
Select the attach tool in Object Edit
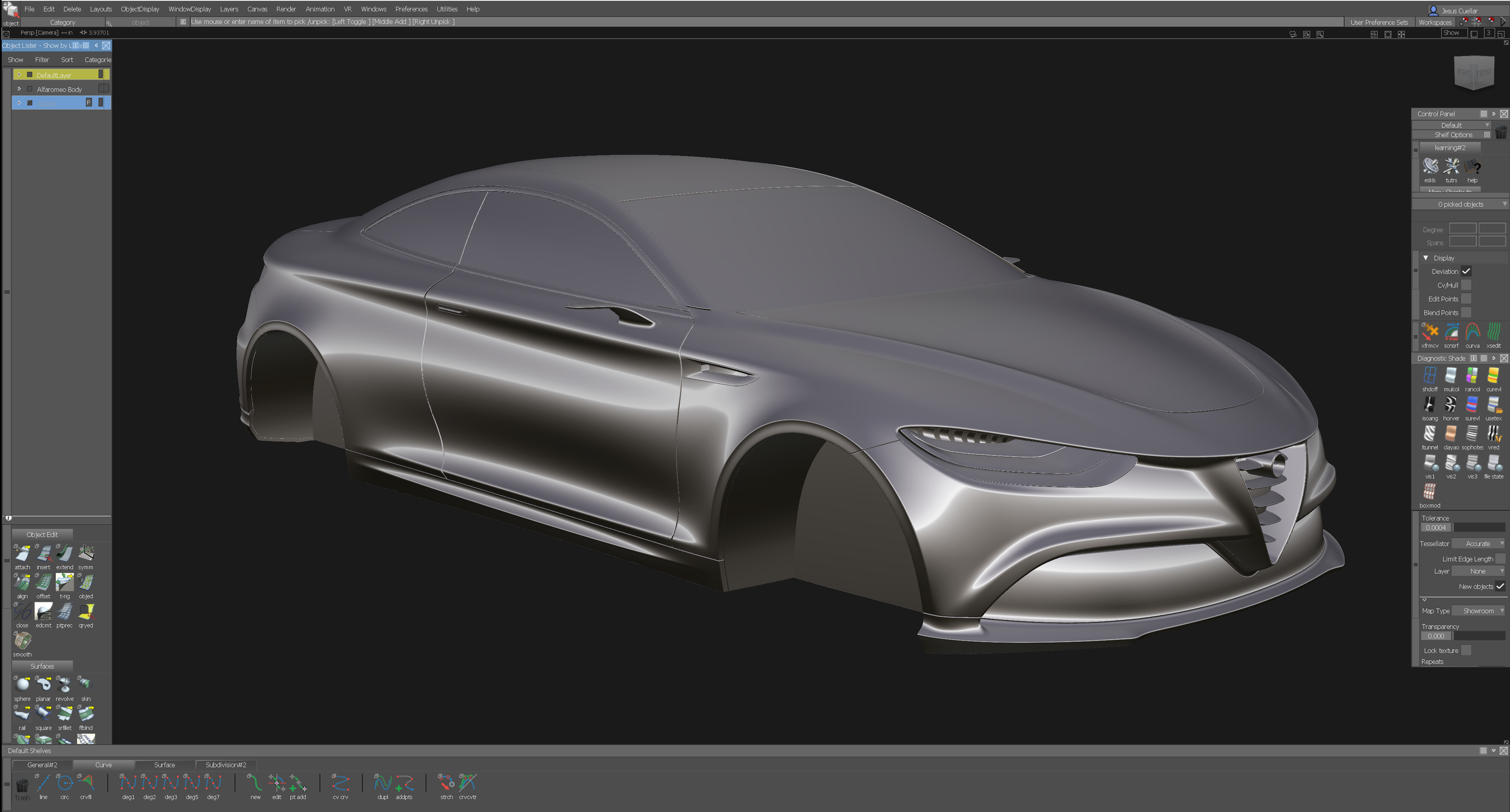click(22, 553)
